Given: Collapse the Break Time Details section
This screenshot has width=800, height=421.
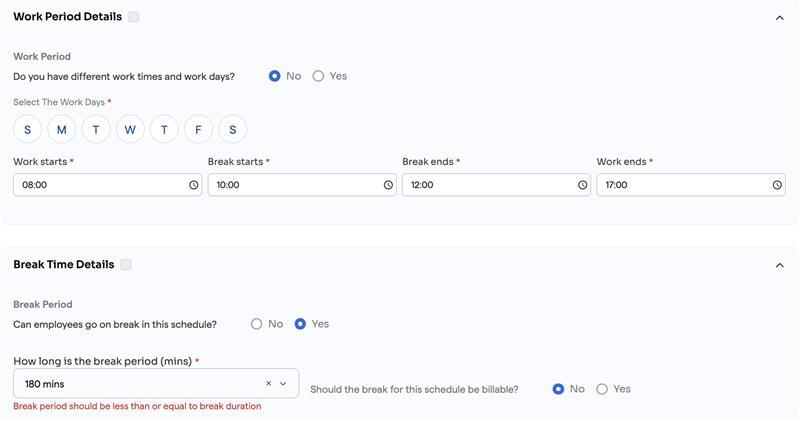Looking at the screenshot, I should [x=780, y=265].
